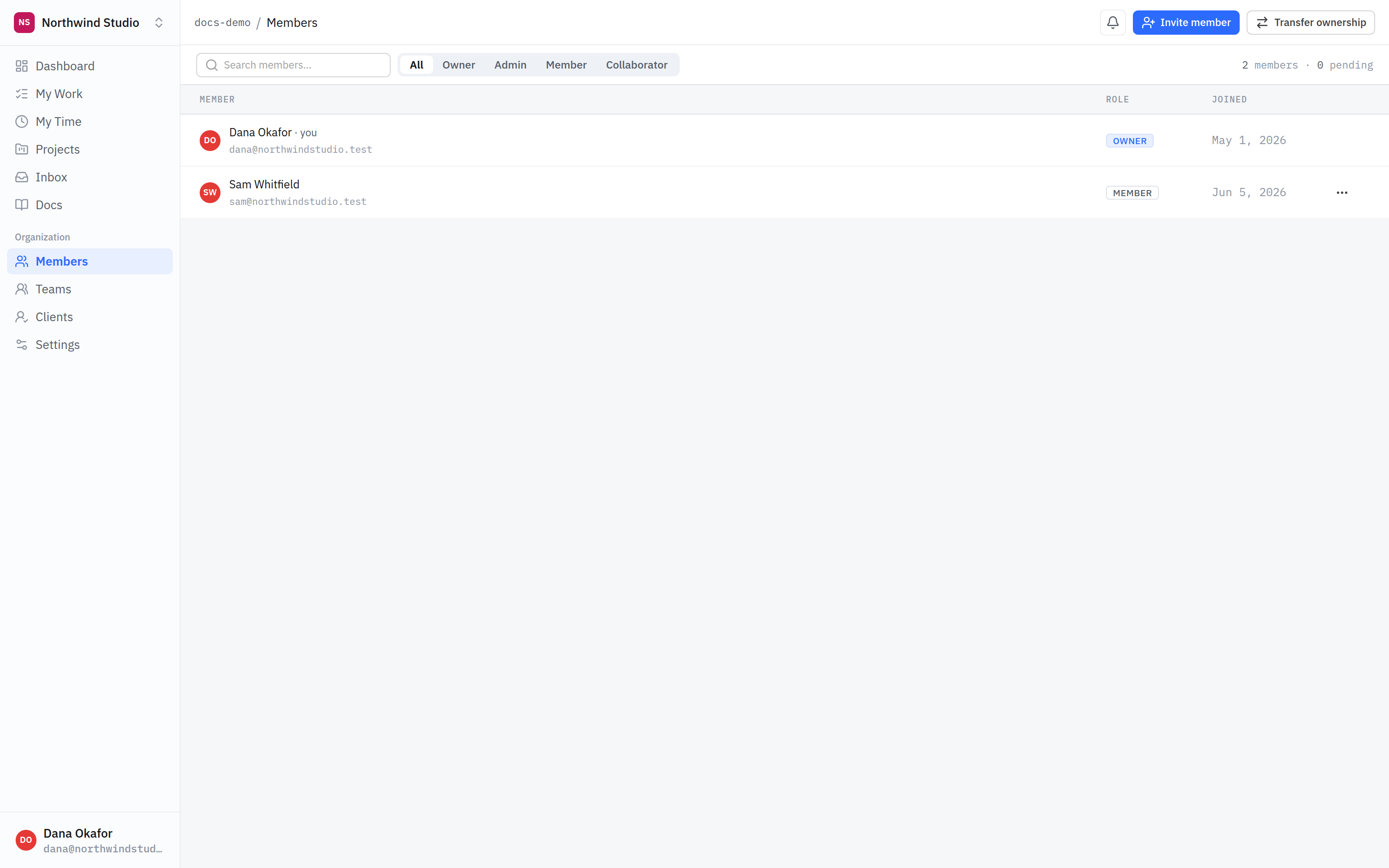Screen dimensions: 1389x868
Task: Click the My Work checklist icon
Action: [22, 94]
